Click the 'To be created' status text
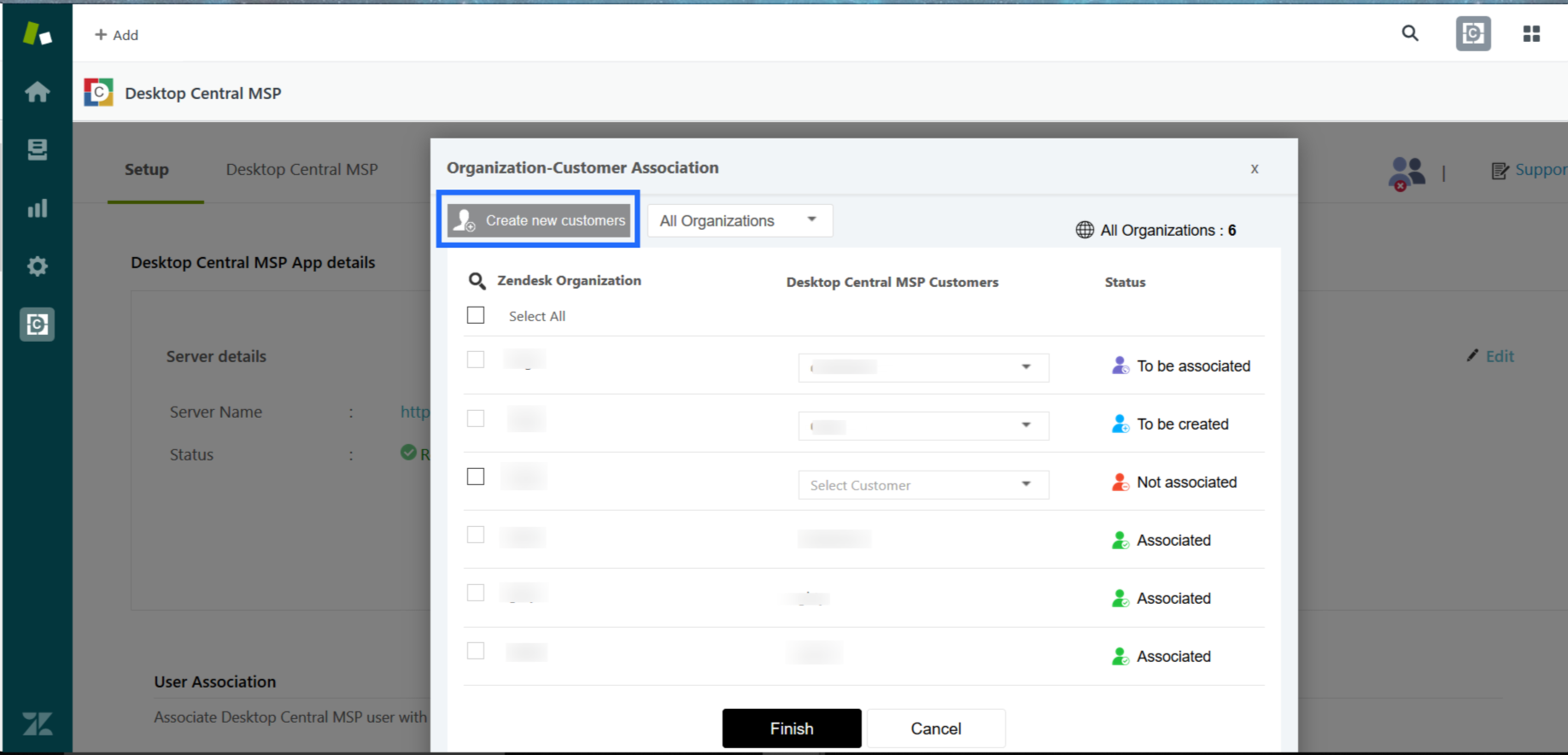This screenshot has width=1568, height=755. [x=1182, y=424]
